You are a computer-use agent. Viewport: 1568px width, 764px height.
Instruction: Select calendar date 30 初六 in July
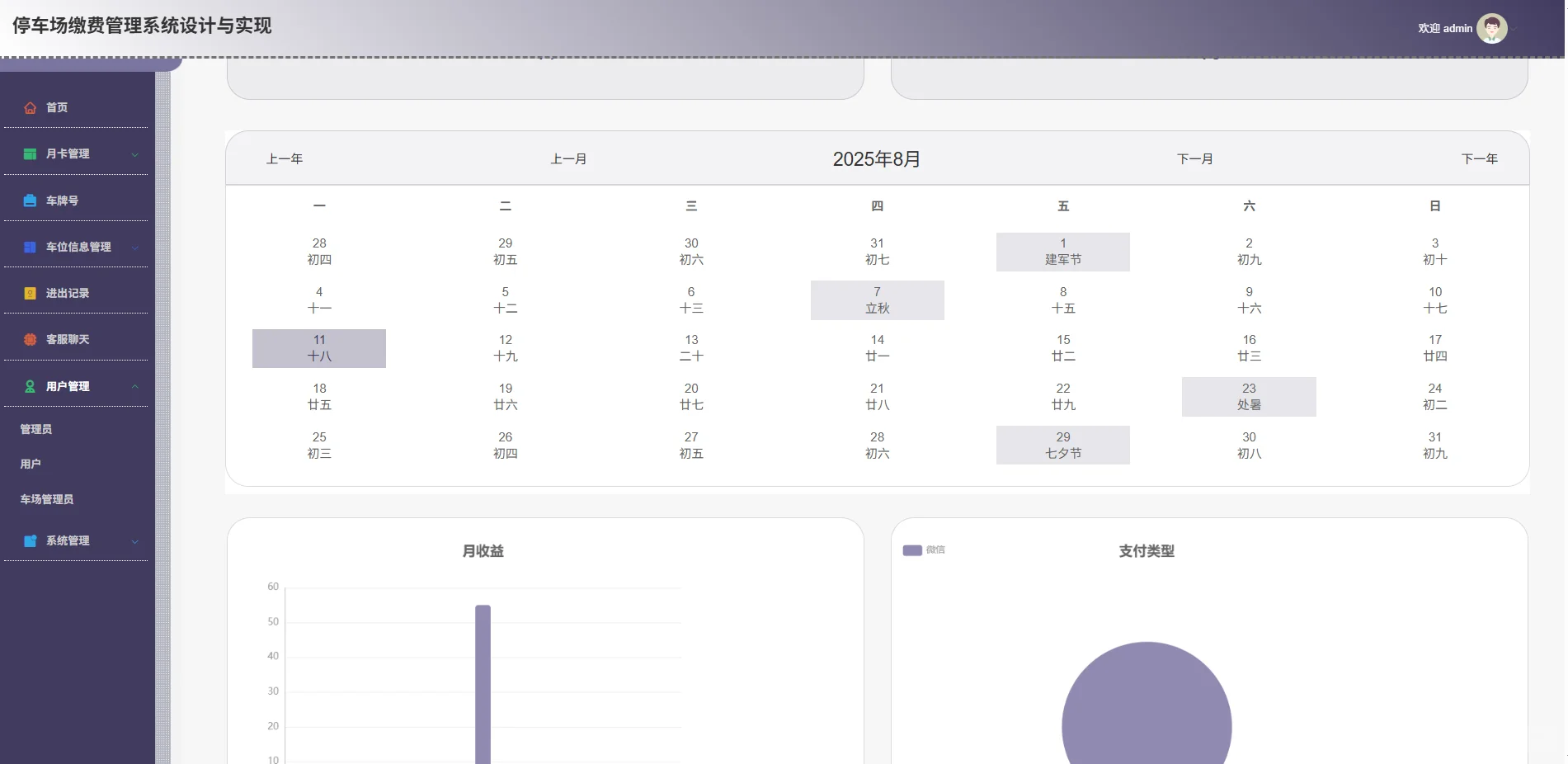(x=691, y=252)
